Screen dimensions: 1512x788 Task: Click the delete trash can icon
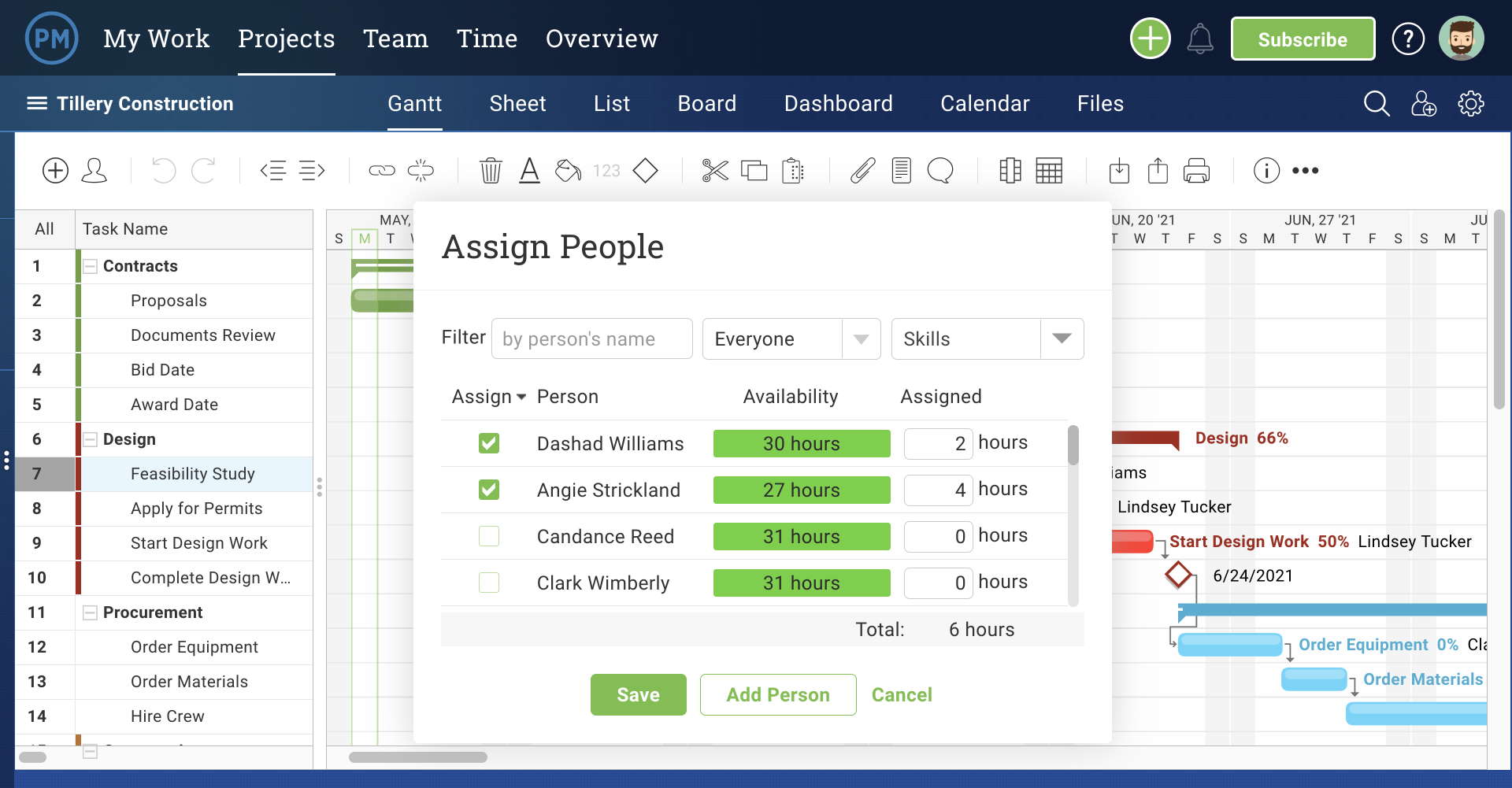click(491, 170)
